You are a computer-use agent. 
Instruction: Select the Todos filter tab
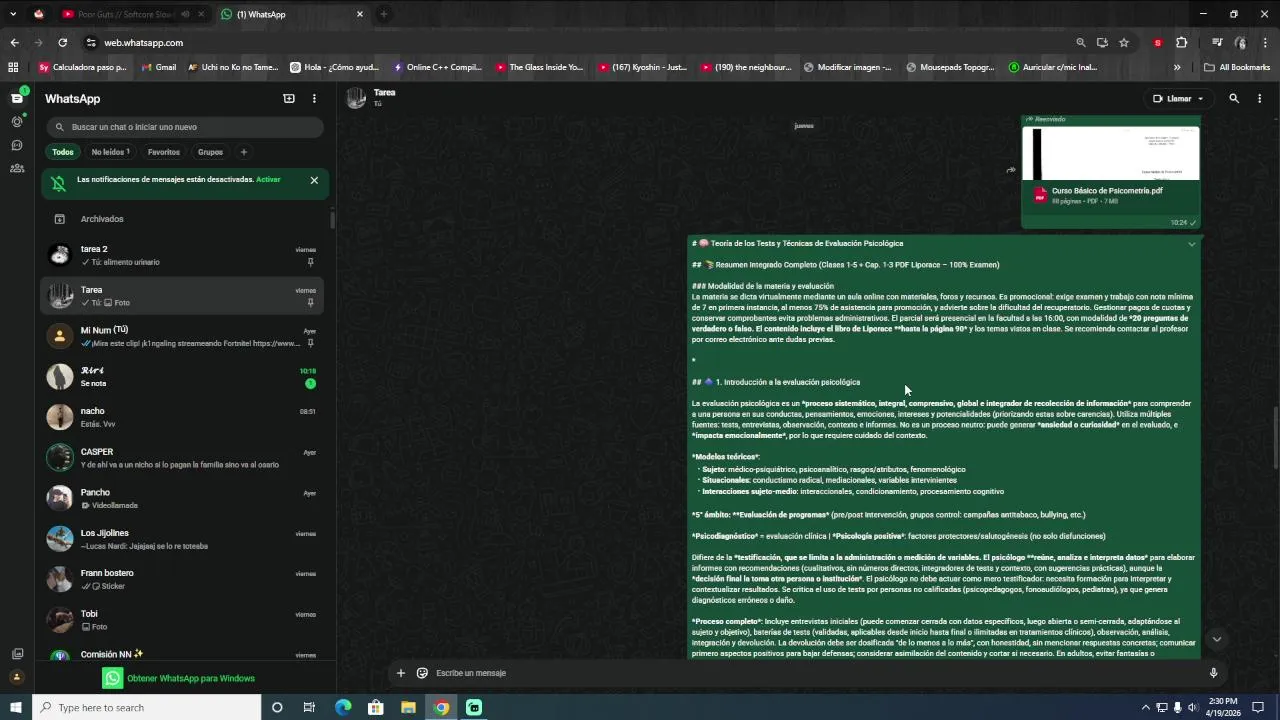pos(63,152)
